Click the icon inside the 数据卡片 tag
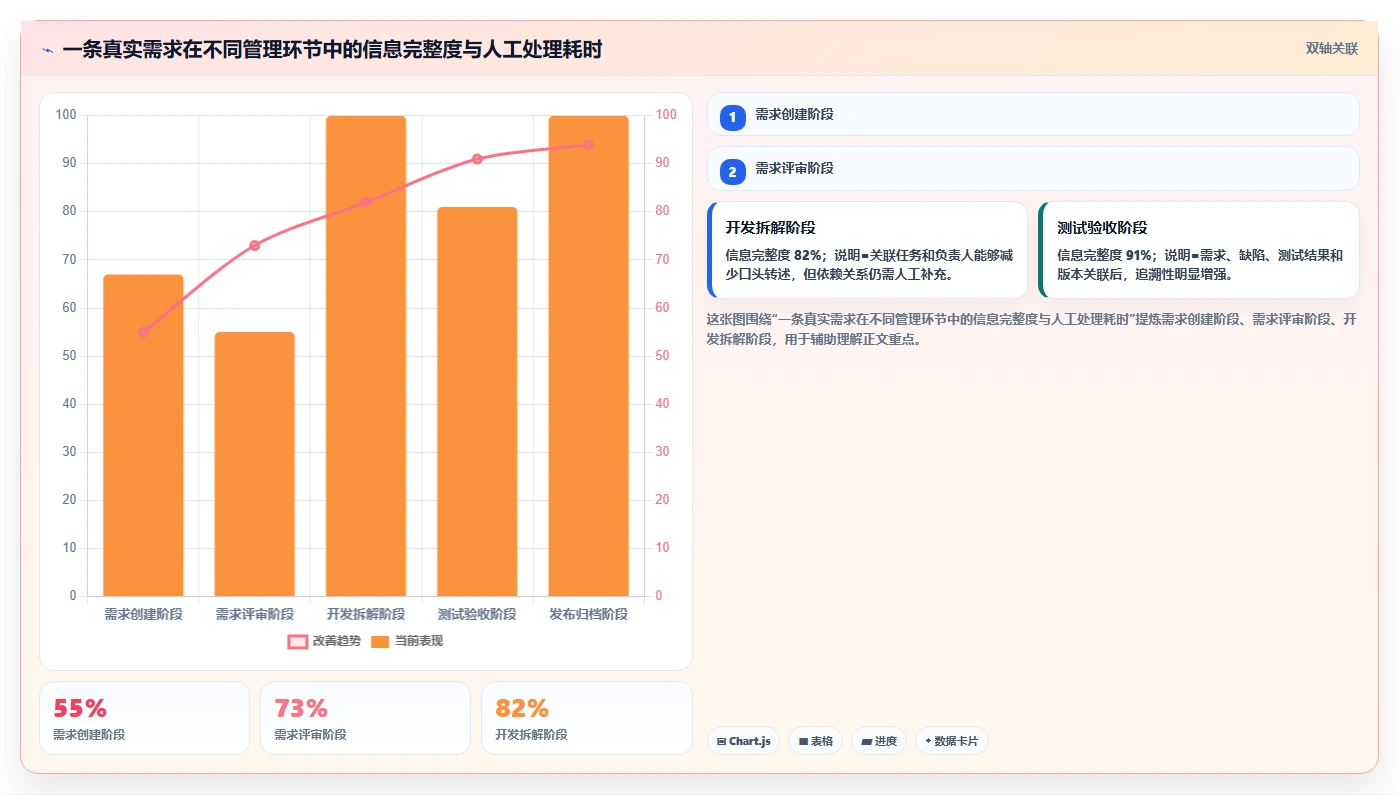 pyautogui.click(x=928, y=741)
